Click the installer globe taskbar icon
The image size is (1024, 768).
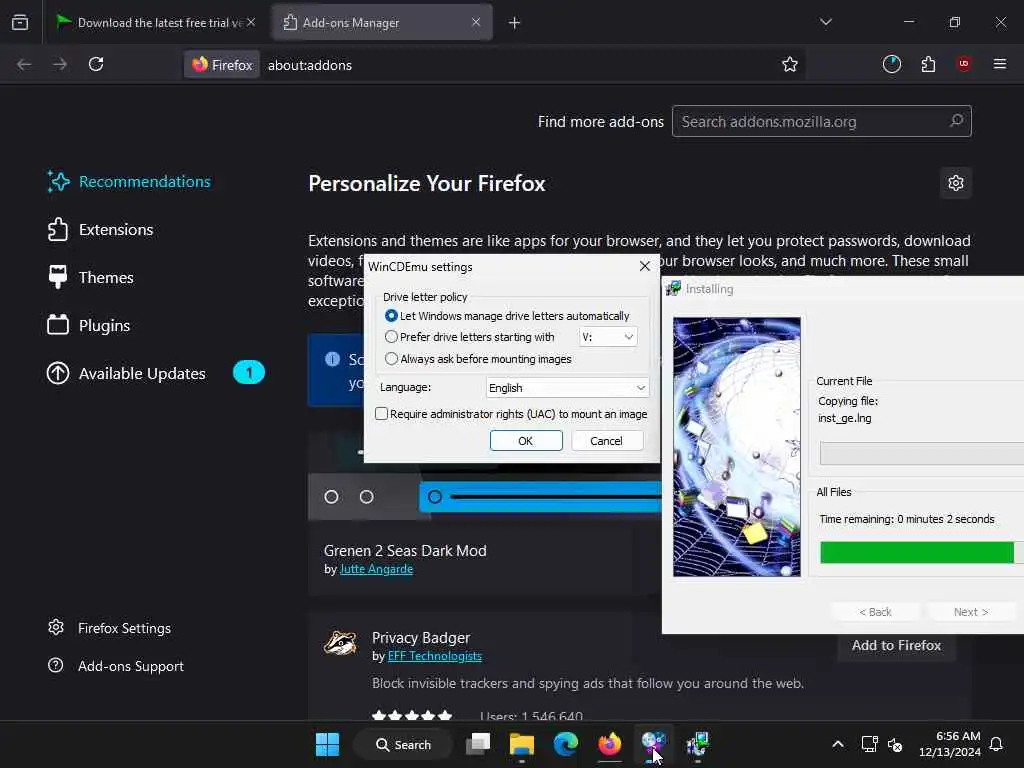pyautogui.click(x=653, y=744)
